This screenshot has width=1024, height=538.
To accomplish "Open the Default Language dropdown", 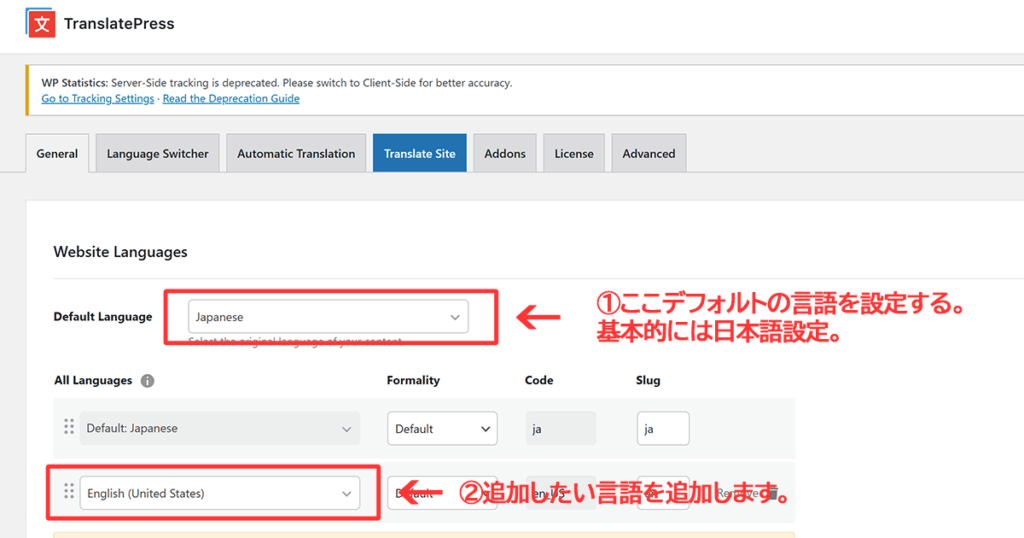I will coord(328,317).
